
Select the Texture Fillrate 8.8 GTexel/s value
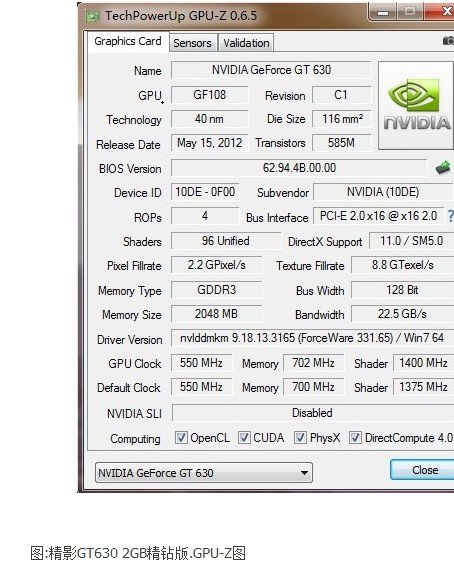(x=403, y=265)
